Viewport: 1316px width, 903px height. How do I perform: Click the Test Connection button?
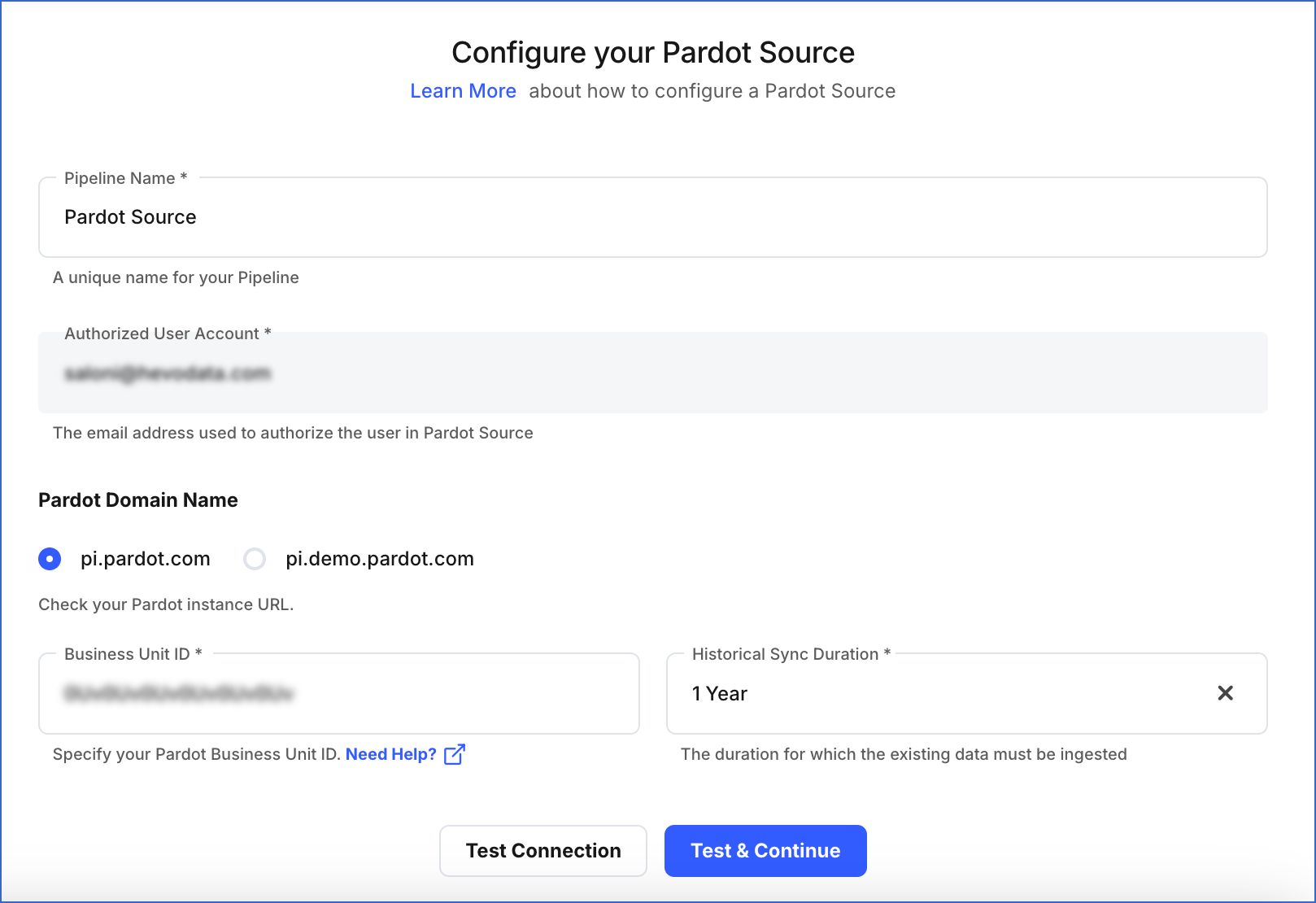point(543,850)
